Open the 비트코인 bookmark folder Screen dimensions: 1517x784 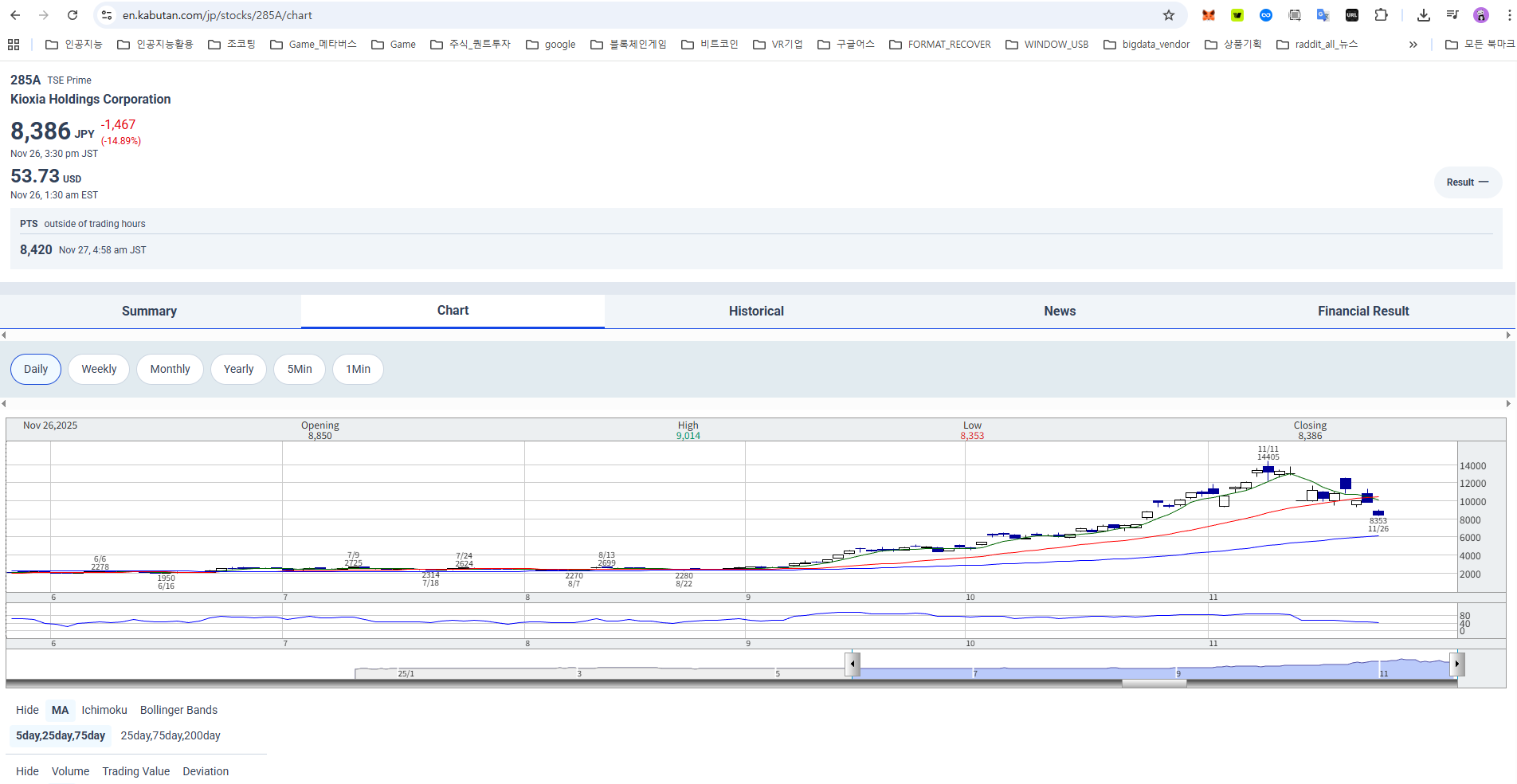(x=710, y=45)
